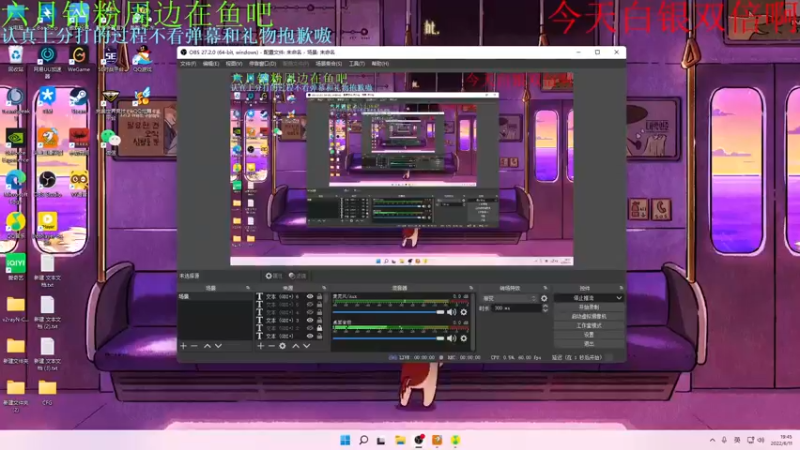Click the 桌面音频 volume slider
This screenshot has height=450, width=800.
pyautogui.click(x=389, y=338)
